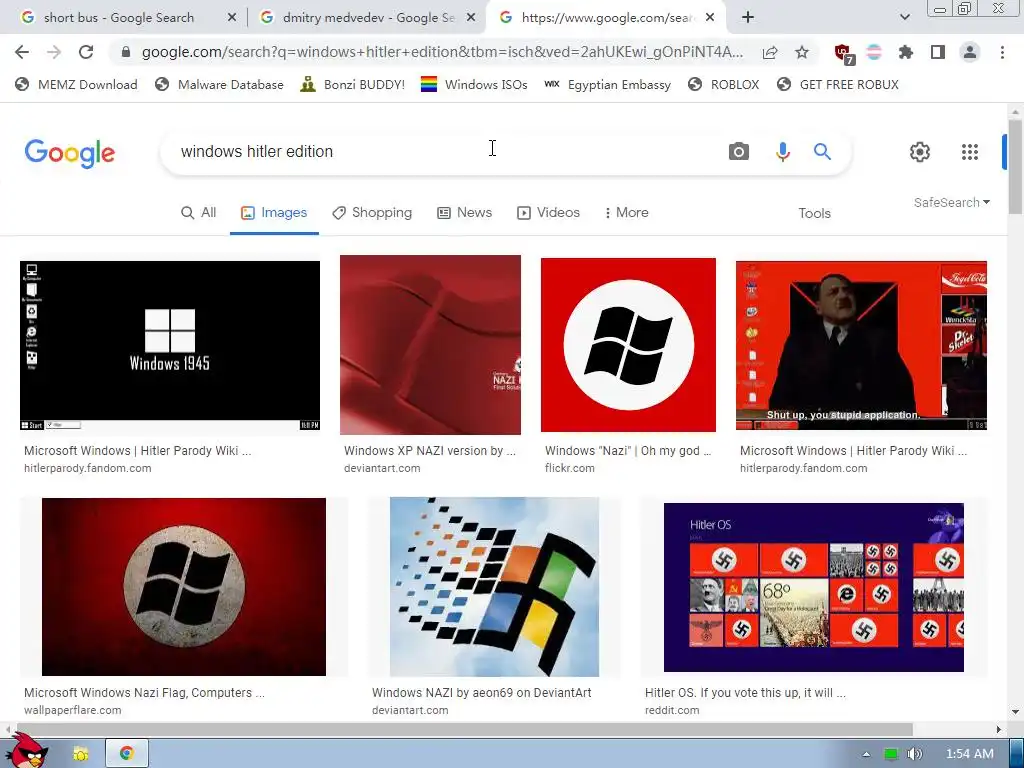Click the scroll down arrow
1024x768 pixels.
tap(1015, 712)
